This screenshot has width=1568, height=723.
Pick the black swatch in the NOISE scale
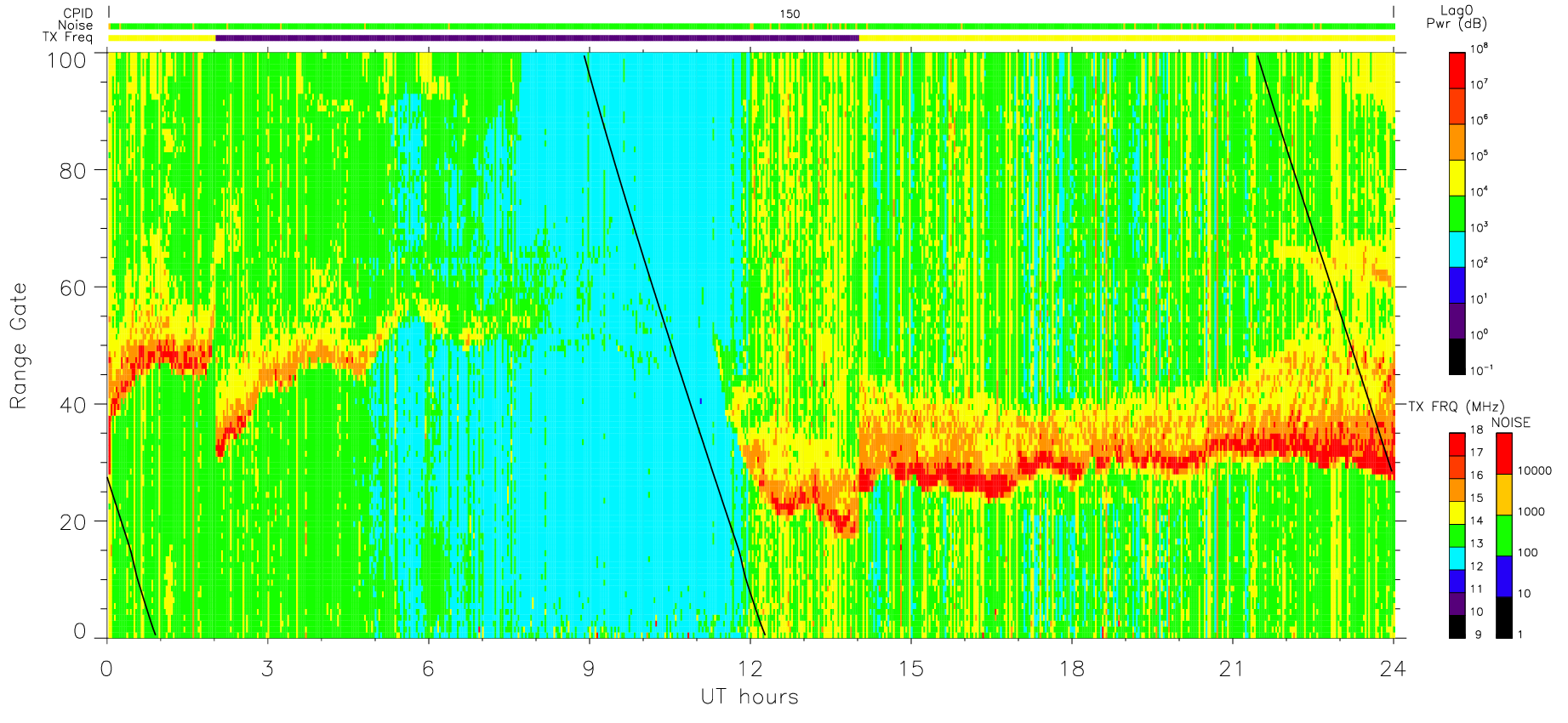(1504, 618)
